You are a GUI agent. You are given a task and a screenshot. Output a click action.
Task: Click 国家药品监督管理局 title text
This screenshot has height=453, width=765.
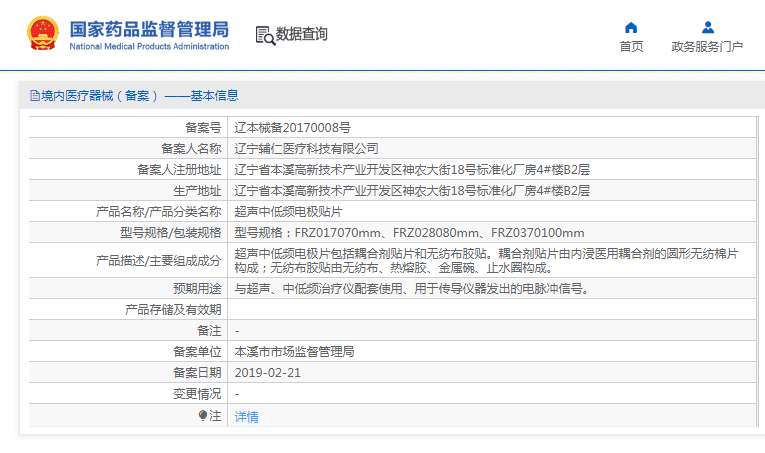(149, 30)
